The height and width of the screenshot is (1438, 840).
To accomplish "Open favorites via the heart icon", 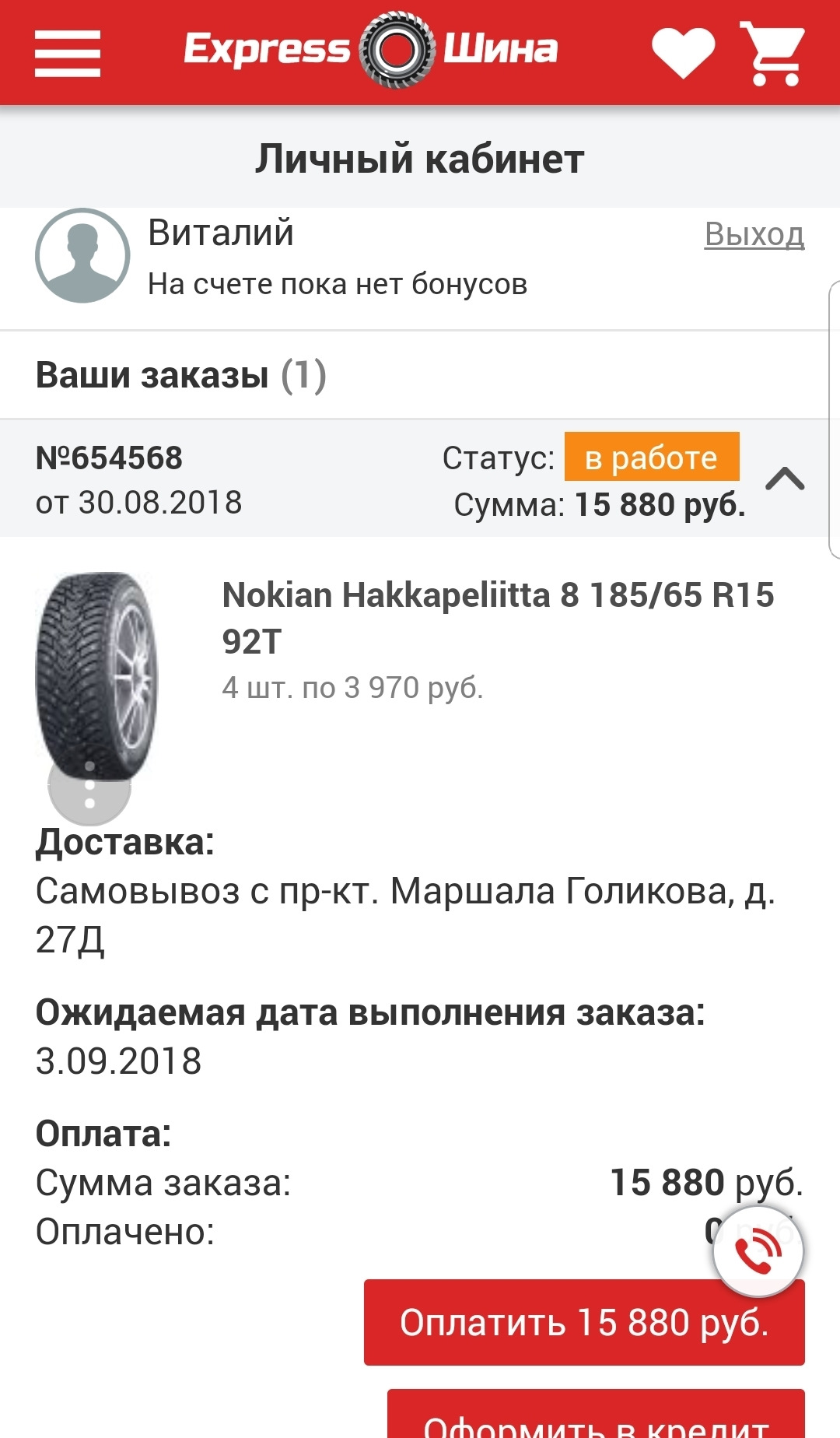I will tap(683, 52).
